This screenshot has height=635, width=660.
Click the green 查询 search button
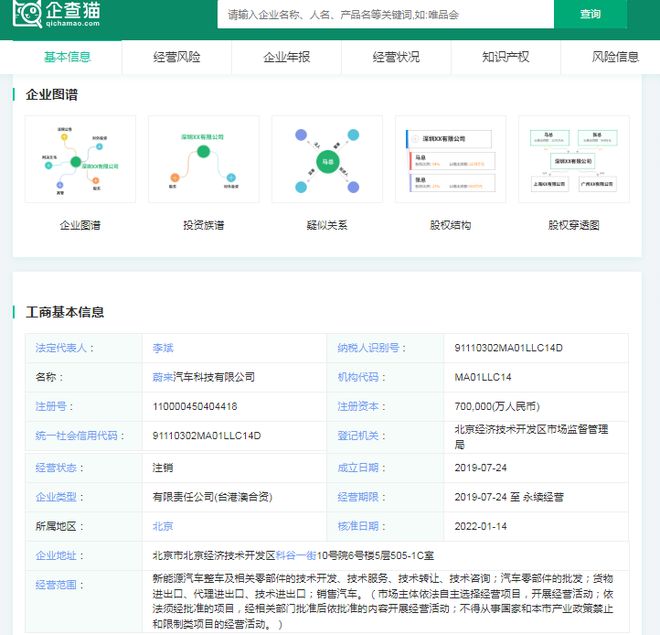(x=590, y=14)
